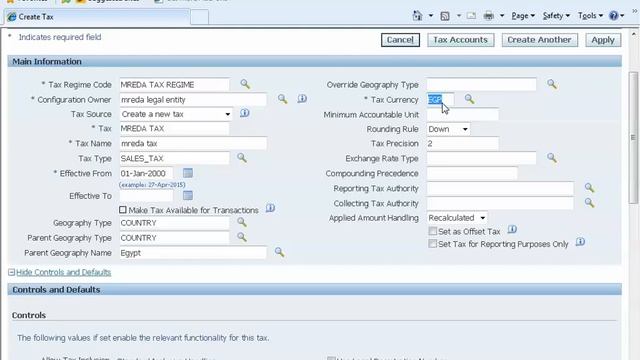Open Tax Type search lookup

242,158
